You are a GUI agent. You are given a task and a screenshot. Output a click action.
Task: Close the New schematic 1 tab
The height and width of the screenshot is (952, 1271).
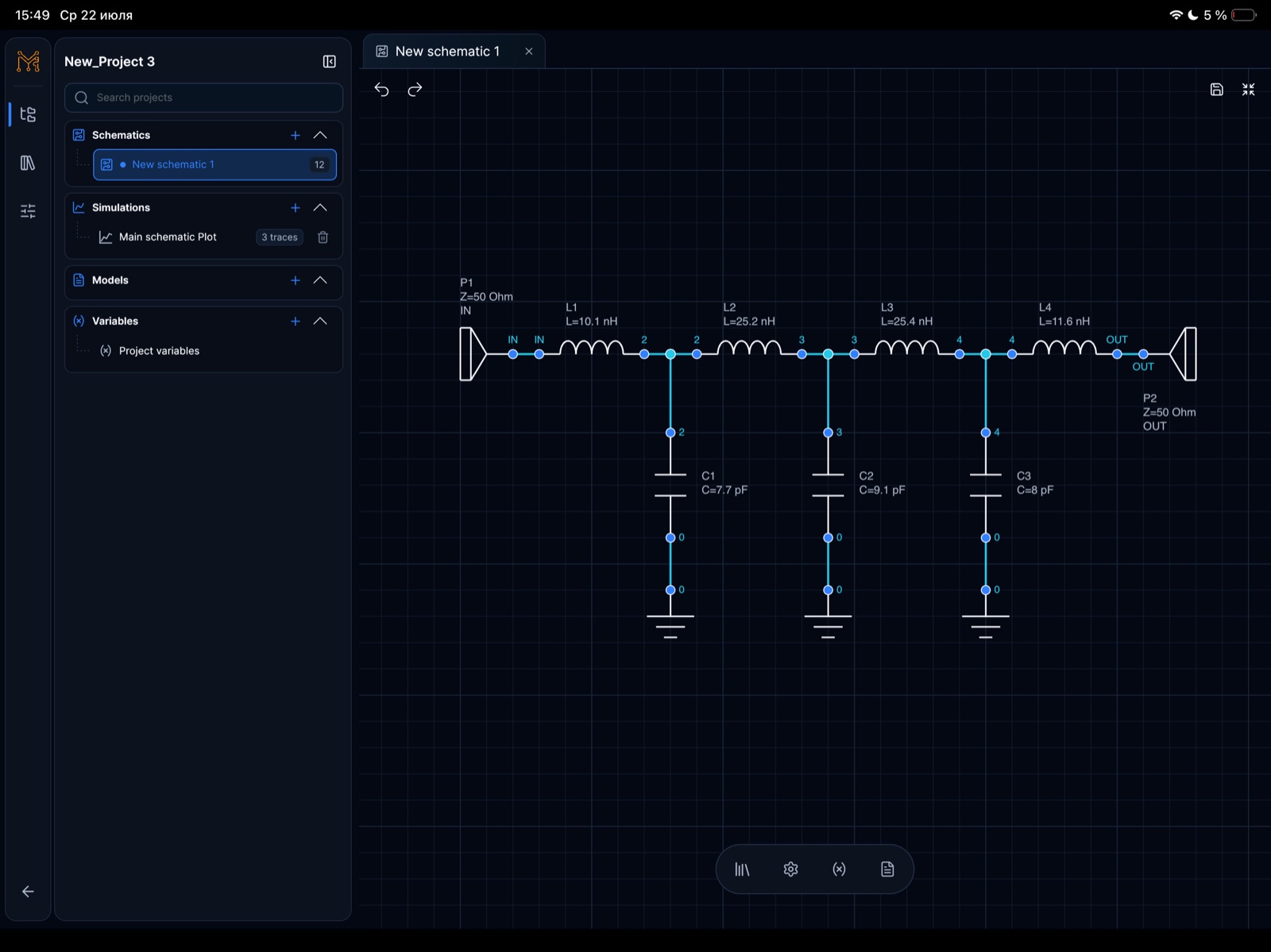(x=529, y=52)
